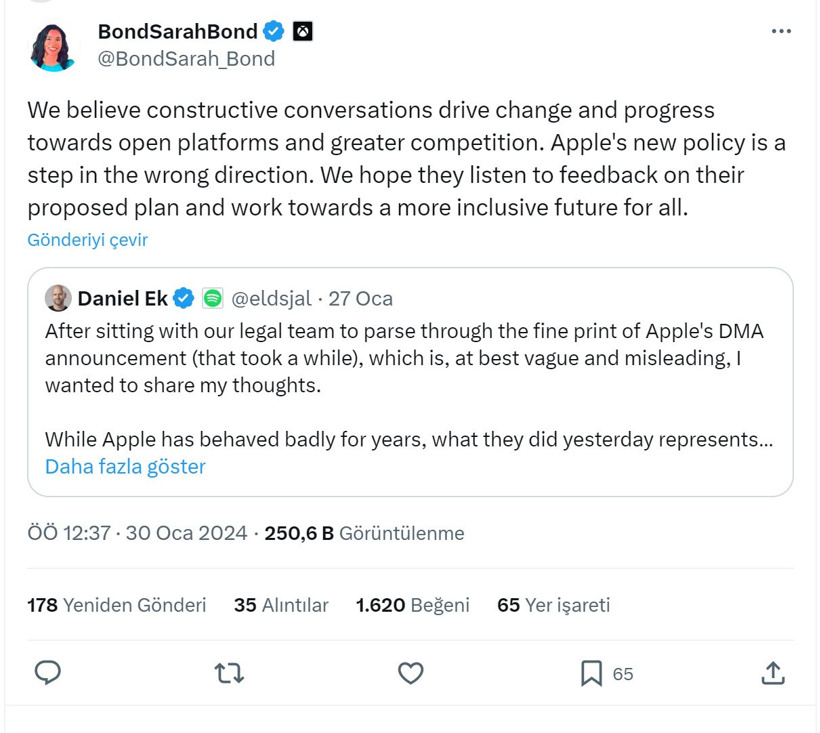The width and height of the screenshot is (820, 733).
Task: Open 65 Yer işareti details
Action: [554, 605]
